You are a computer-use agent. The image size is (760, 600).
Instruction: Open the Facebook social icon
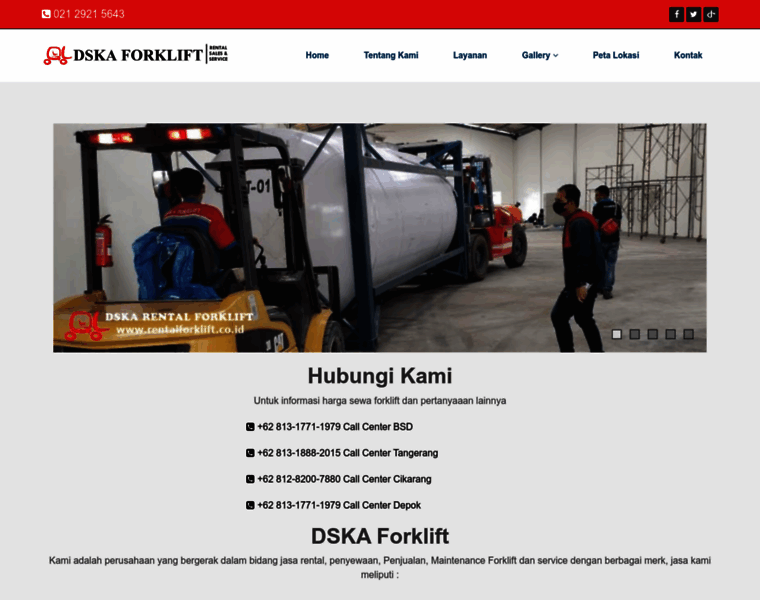coord(676,15)
